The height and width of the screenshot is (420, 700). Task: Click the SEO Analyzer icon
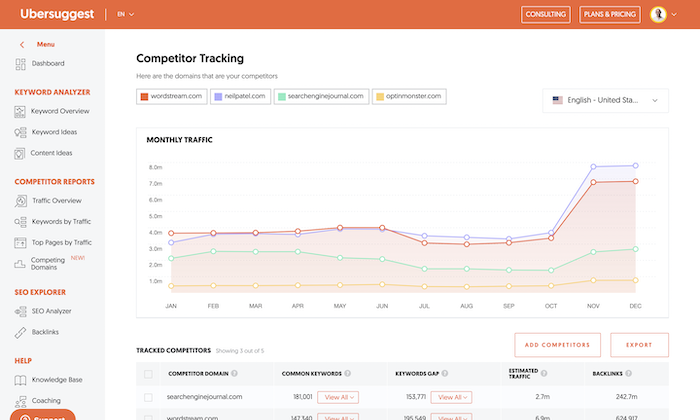[20, 312]
